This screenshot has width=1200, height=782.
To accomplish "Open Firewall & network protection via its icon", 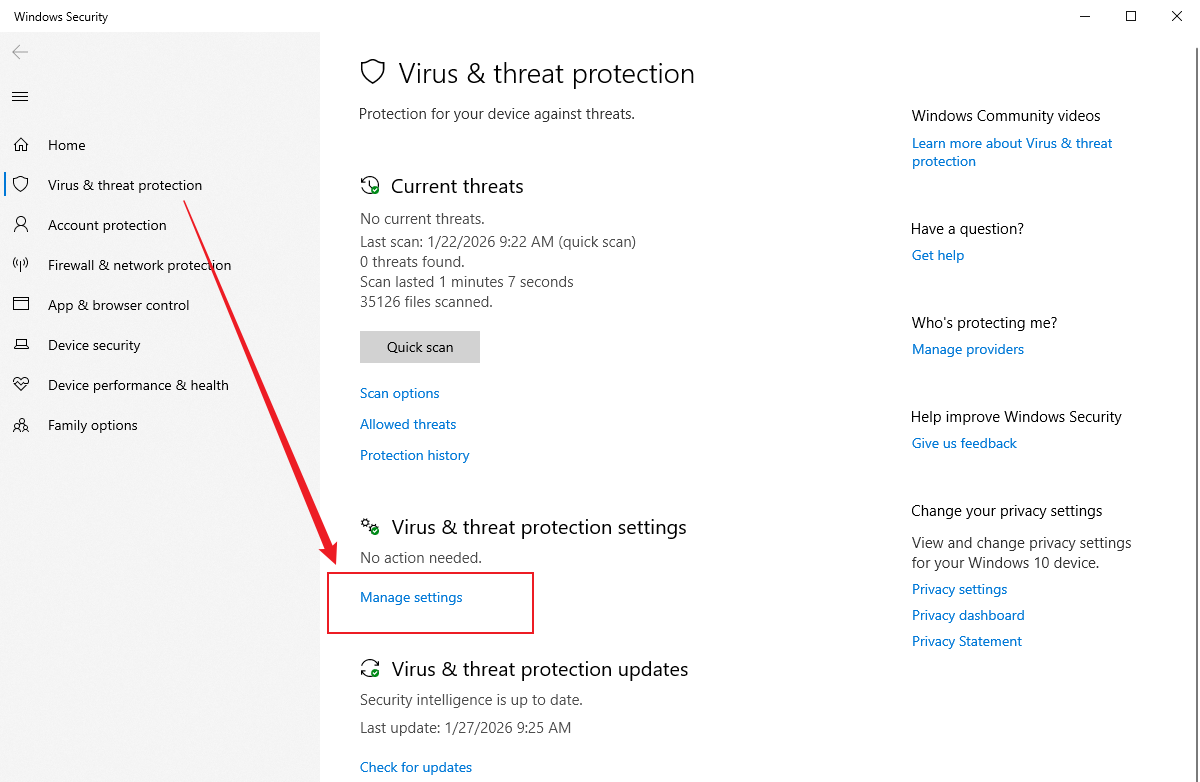I will coord(21,264).
